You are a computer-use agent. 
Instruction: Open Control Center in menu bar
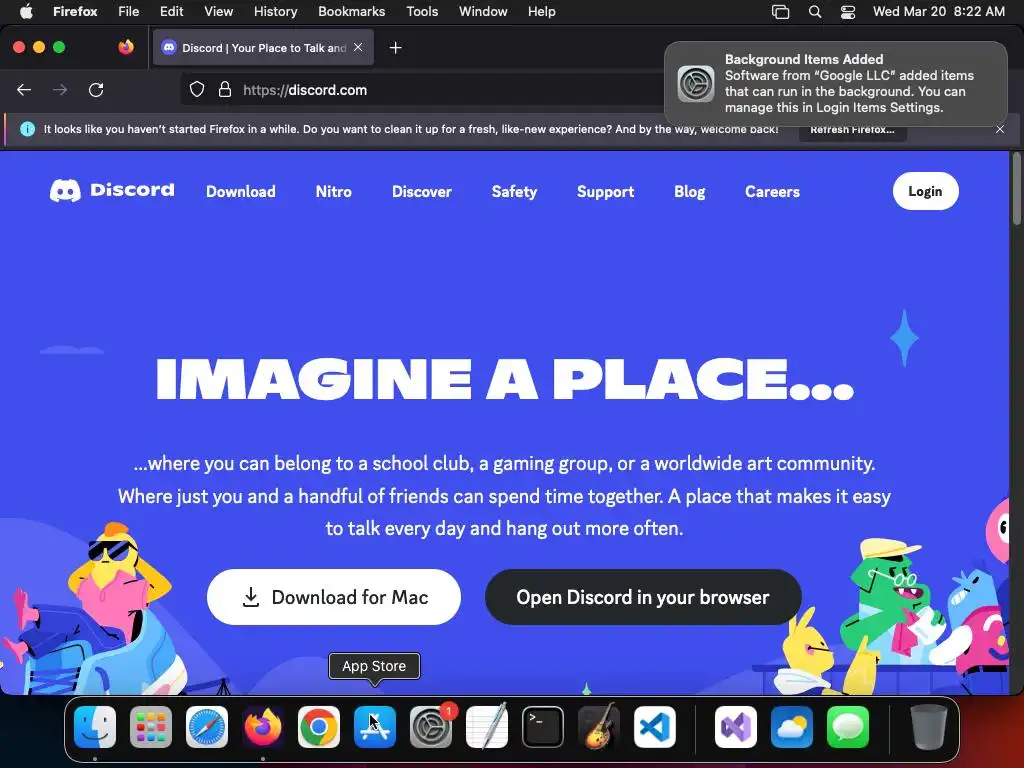(x=848, y=12)
